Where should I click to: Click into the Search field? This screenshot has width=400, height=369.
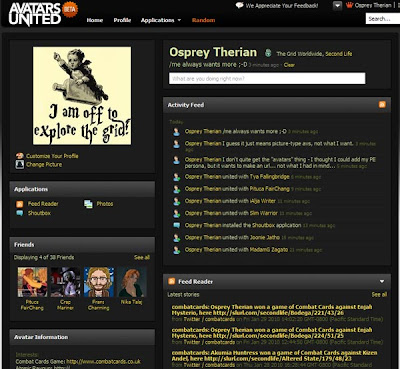click(x=383, y=19)
